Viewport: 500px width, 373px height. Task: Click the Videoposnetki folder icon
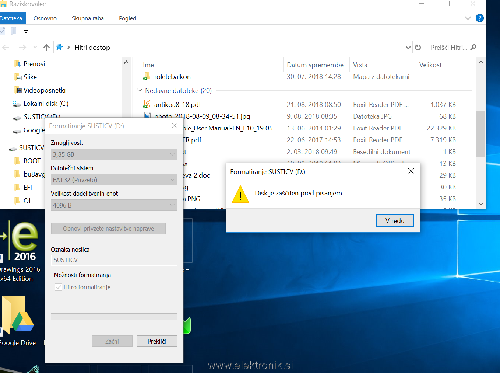coord(18,90)
